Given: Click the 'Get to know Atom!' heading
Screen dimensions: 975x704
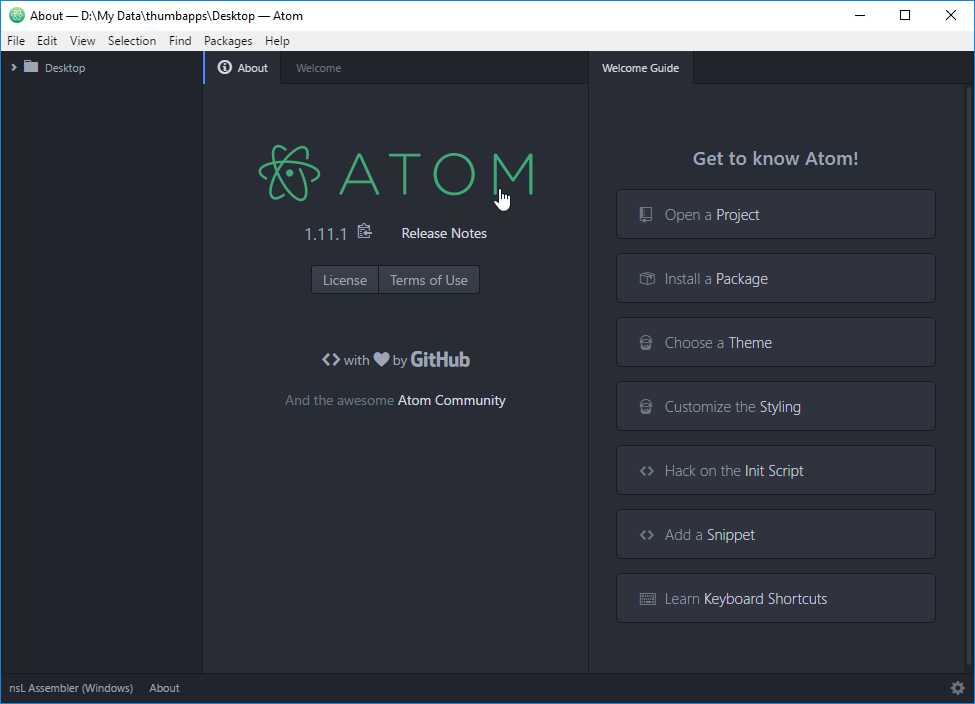Looking at the screenshot, I should click(775, 159).
